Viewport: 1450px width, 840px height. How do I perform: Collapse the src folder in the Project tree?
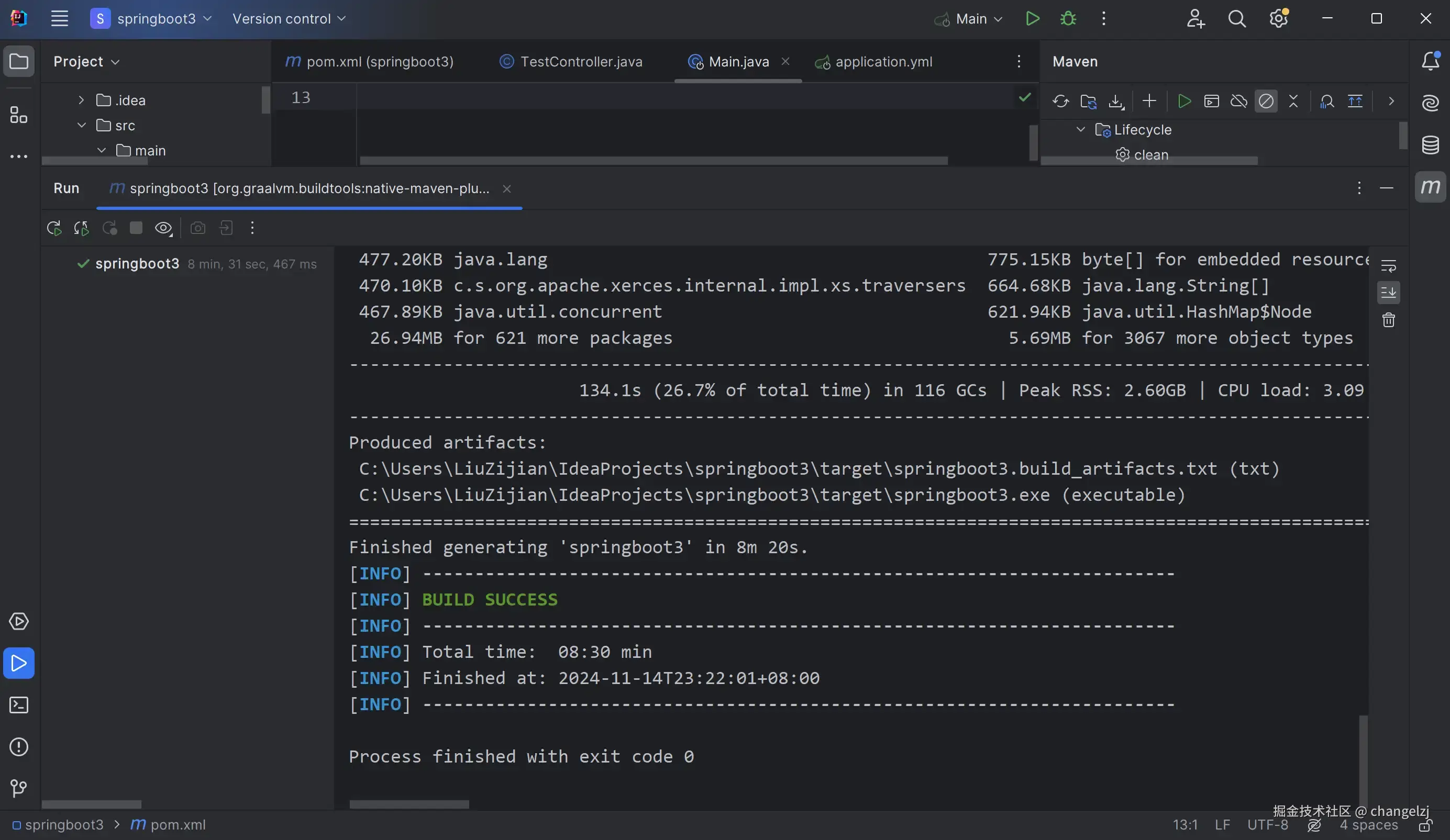point(82,125)
